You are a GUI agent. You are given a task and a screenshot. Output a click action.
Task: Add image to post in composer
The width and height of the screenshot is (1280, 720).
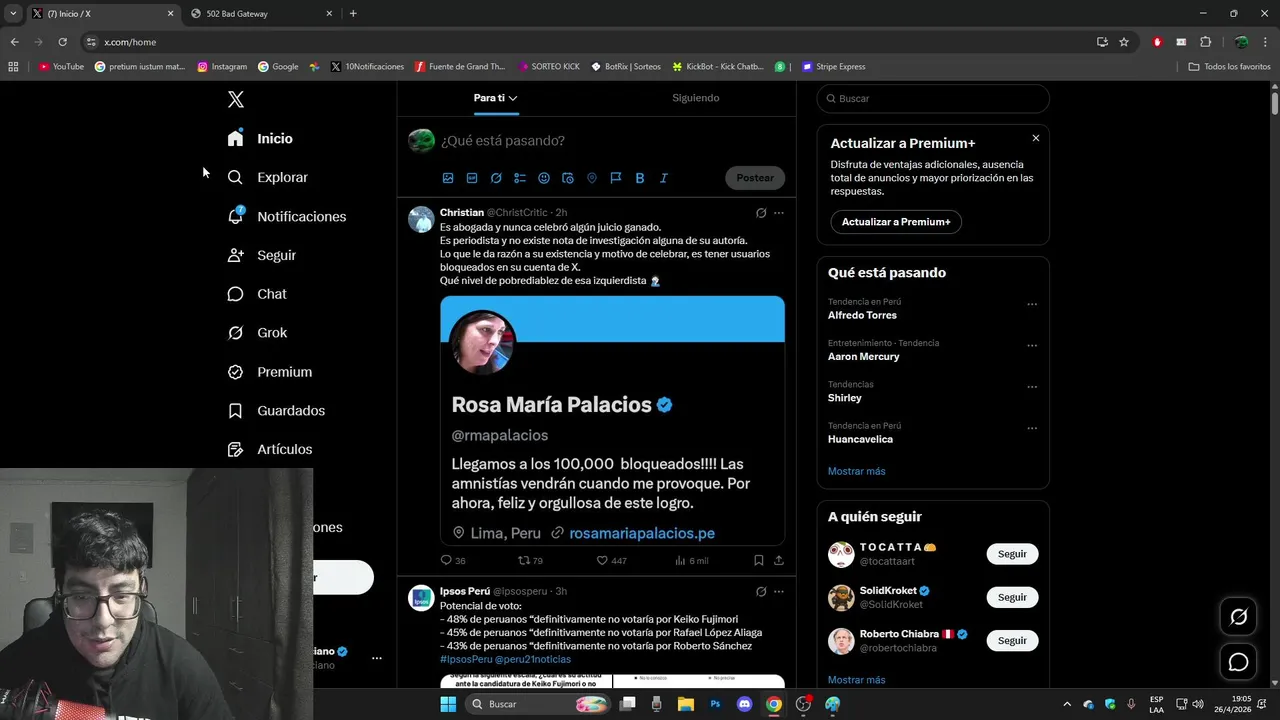click(448, 178)
